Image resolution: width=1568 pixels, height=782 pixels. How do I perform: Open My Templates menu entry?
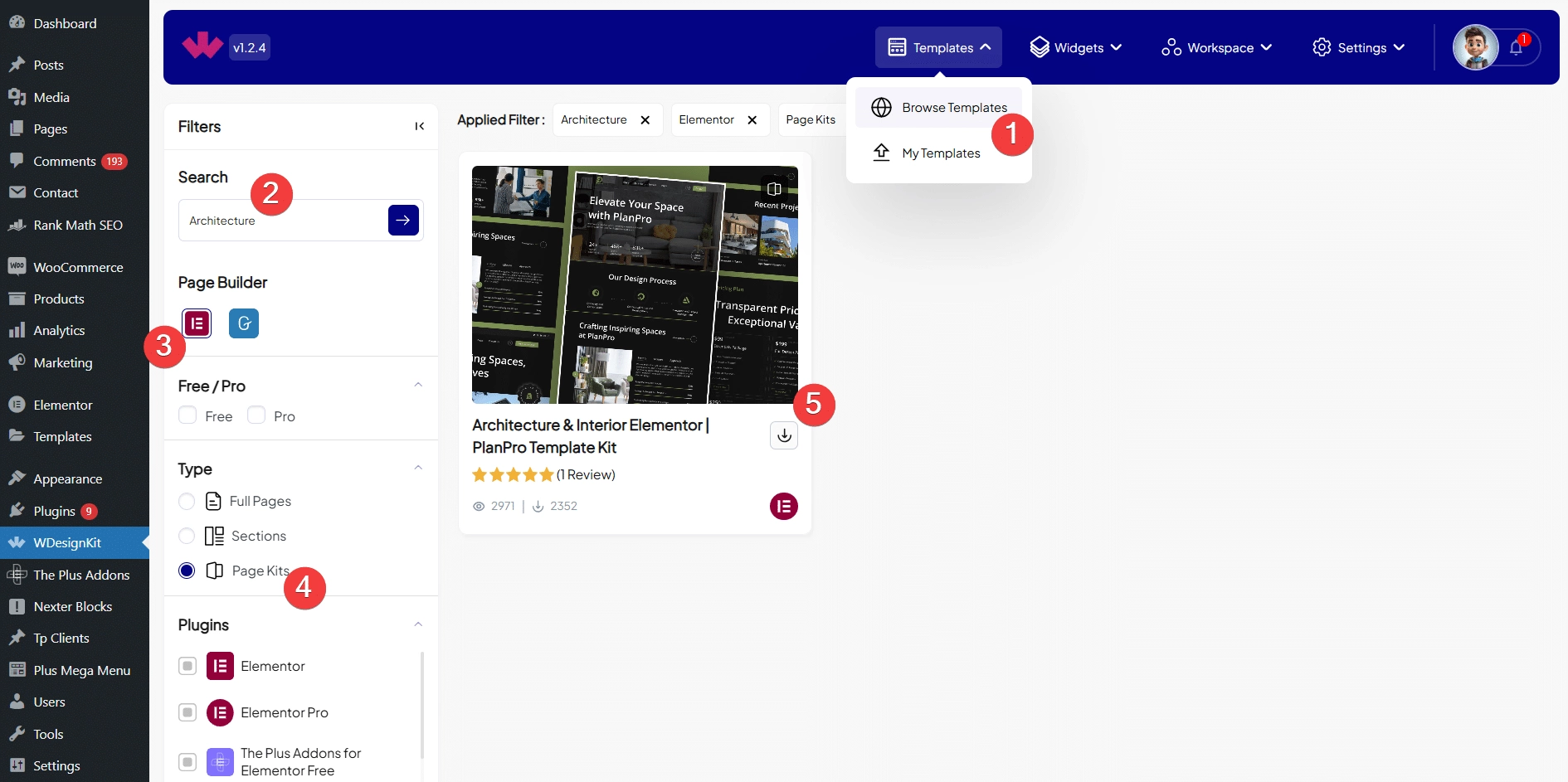pos(939,153)
